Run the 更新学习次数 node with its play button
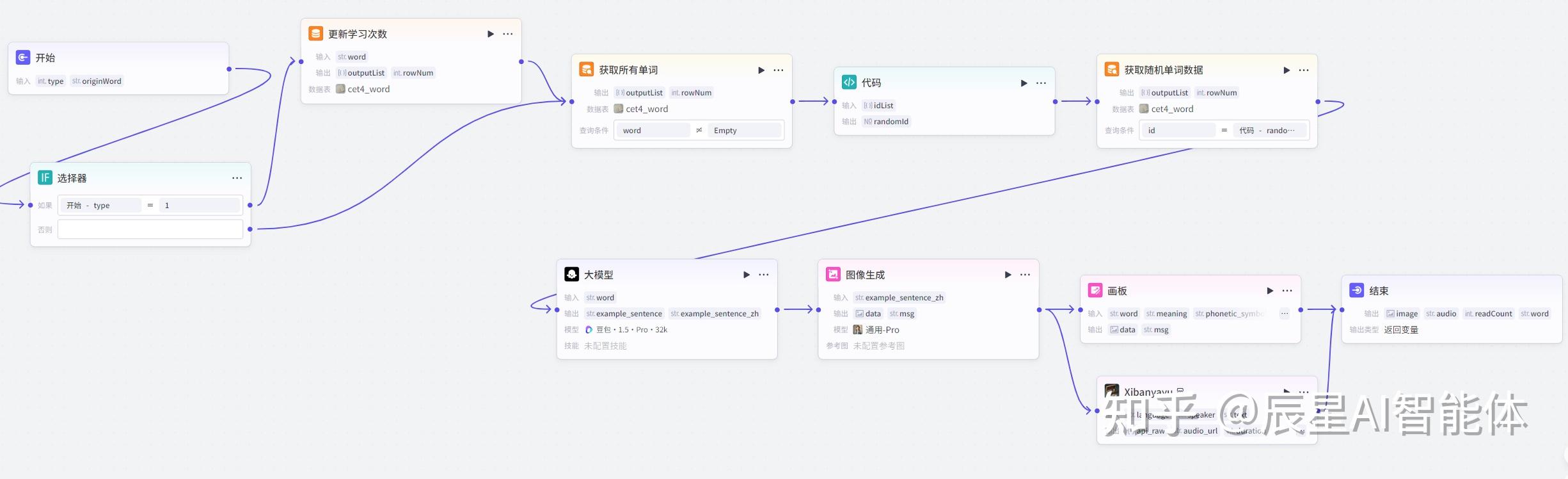 491,34
